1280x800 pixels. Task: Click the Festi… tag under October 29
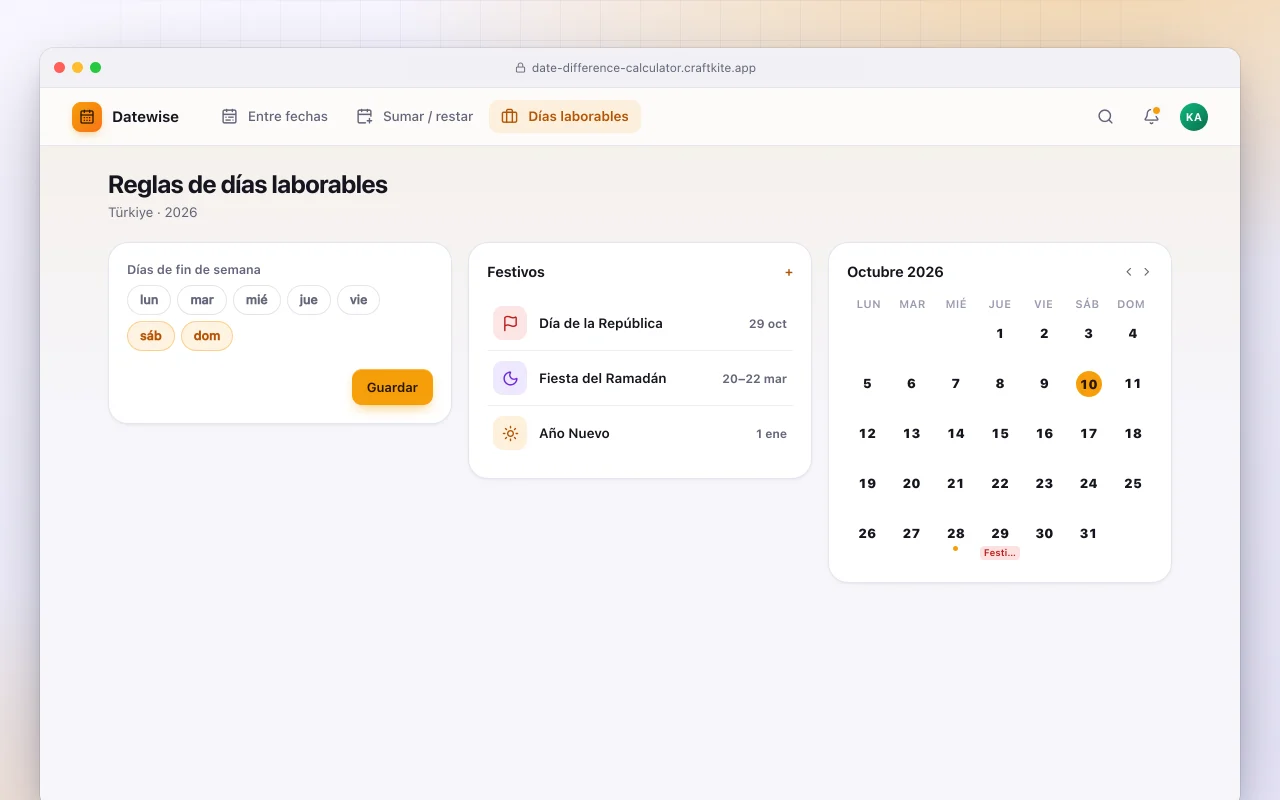[x=1000, y=553]
